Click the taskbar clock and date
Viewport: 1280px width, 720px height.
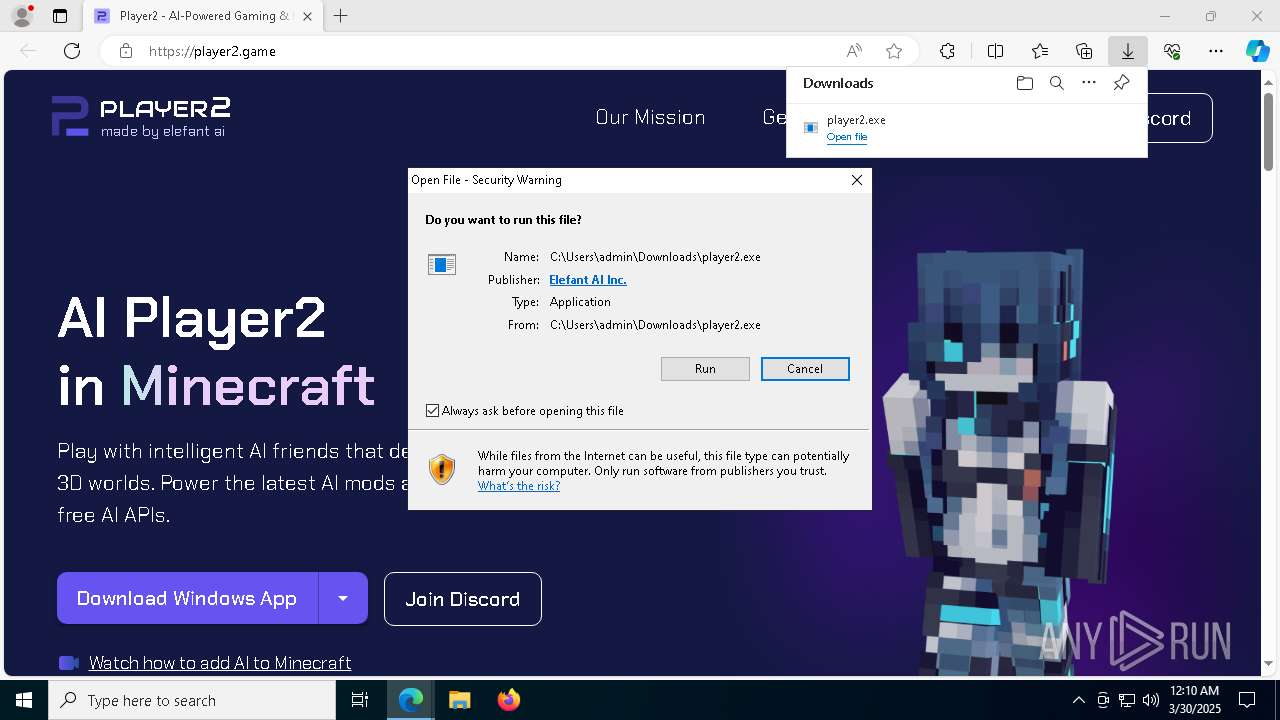[x=1193, y=700]
